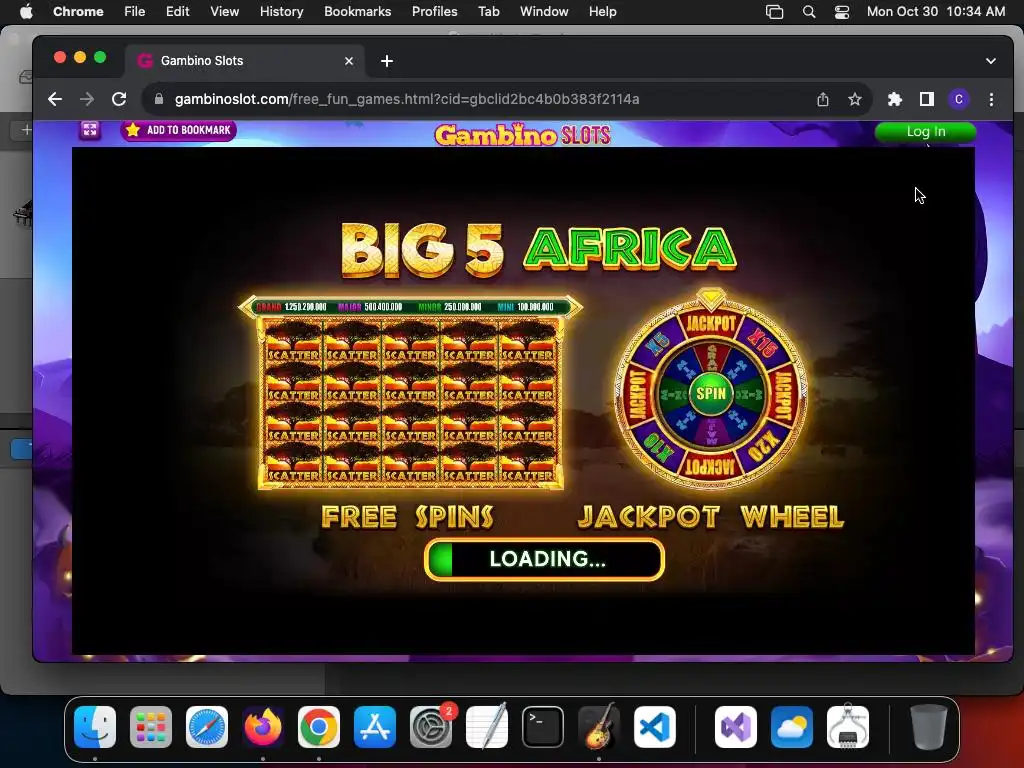Open Chrome from the dock

click(319, 727)
